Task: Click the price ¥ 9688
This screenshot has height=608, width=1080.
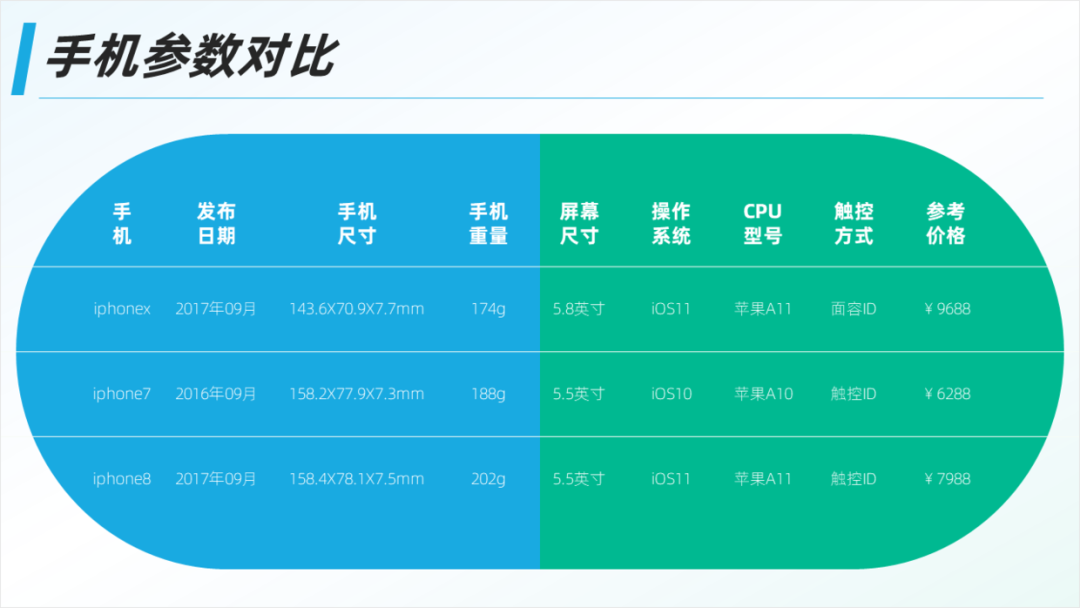Action: point(947,309)
